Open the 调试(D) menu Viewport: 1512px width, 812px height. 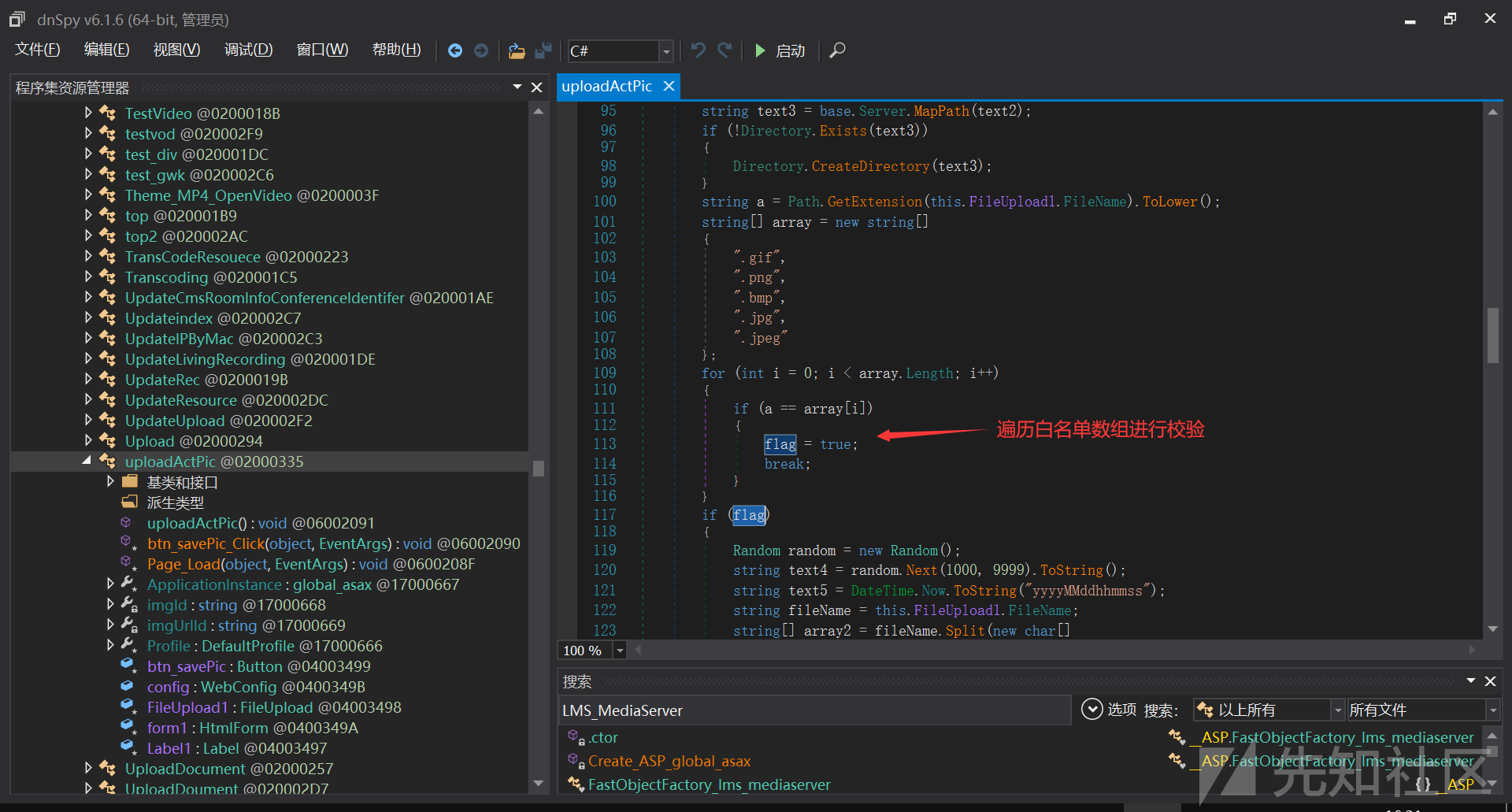pos(248,50)
